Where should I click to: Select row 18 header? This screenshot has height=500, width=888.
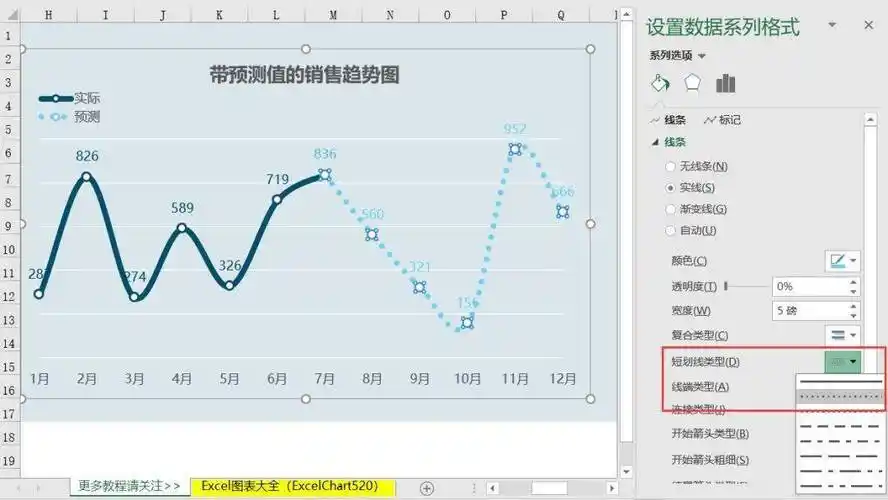tap(8, 437)
